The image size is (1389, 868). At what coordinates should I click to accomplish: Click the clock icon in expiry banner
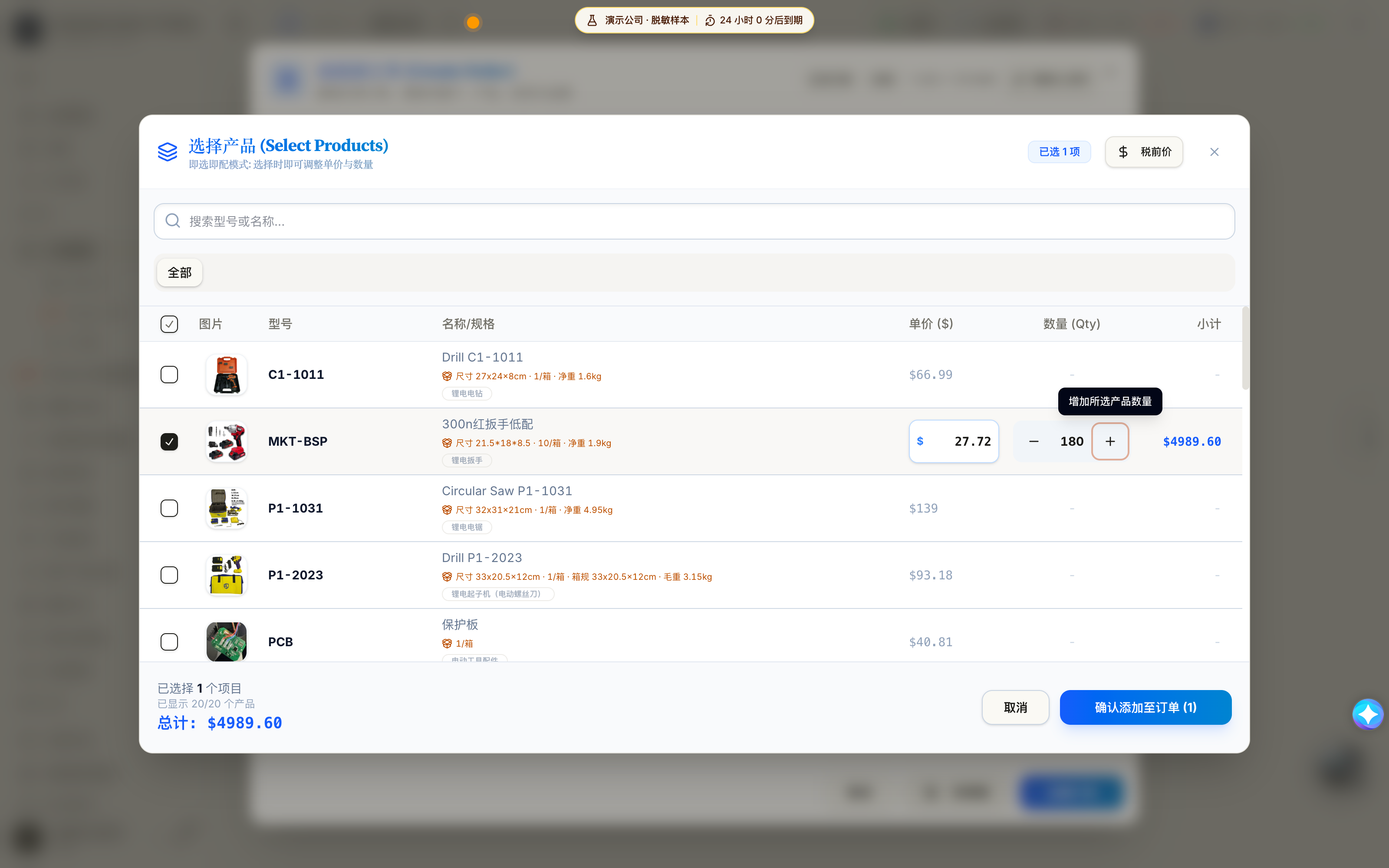(x=710, y=21)
